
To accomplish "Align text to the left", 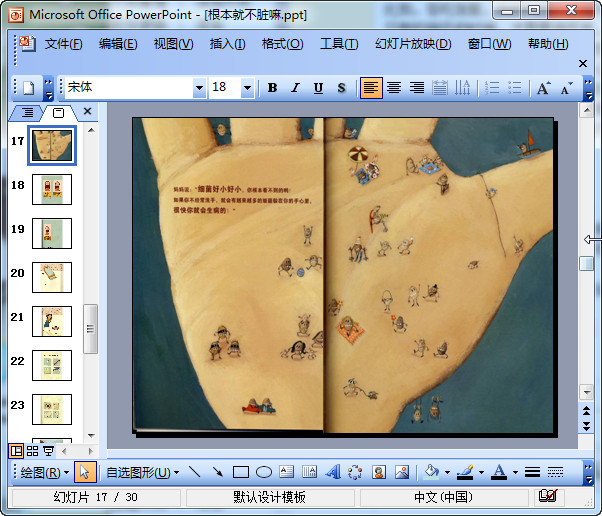I will tap(371, 88).
